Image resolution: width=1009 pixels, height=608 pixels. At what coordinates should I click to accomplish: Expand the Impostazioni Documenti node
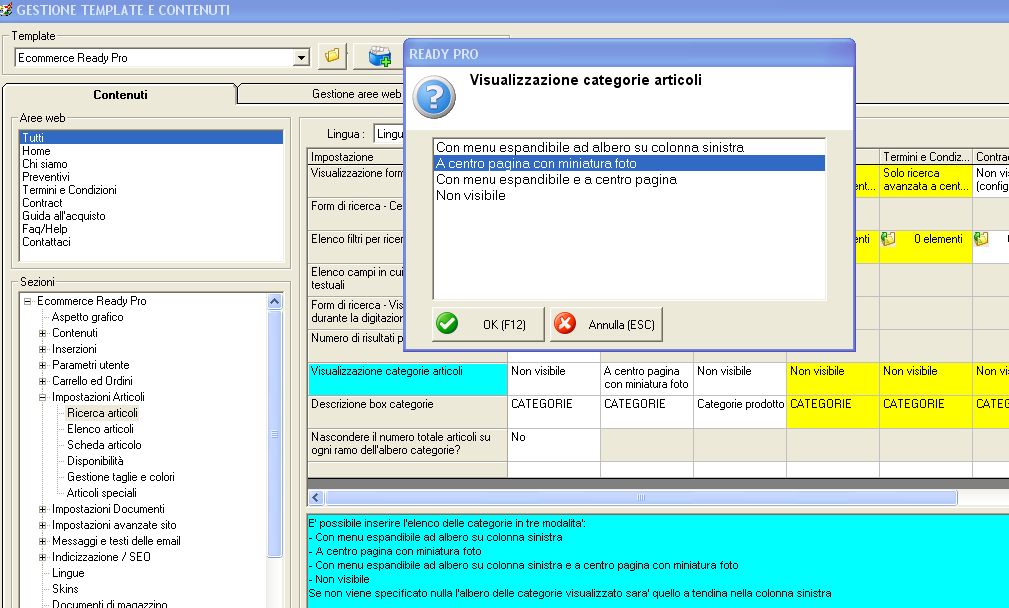[x=42, y=510]
